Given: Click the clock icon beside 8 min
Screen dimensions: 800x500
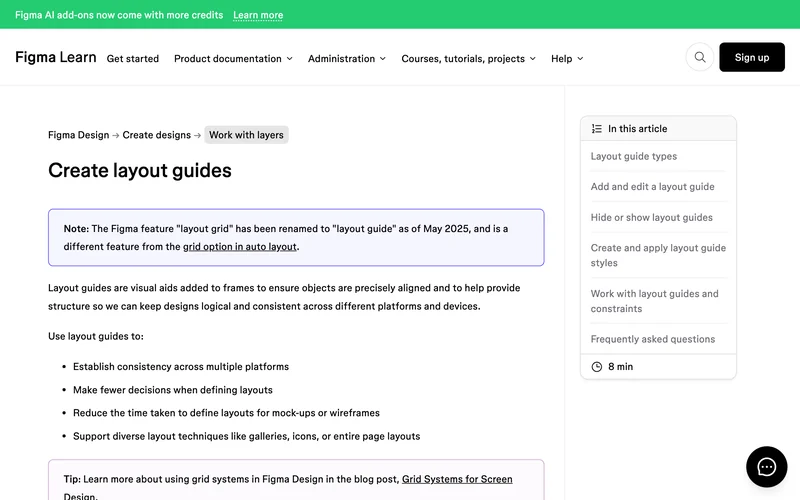Looking at the screenshot, I should [x=596, y=367].
